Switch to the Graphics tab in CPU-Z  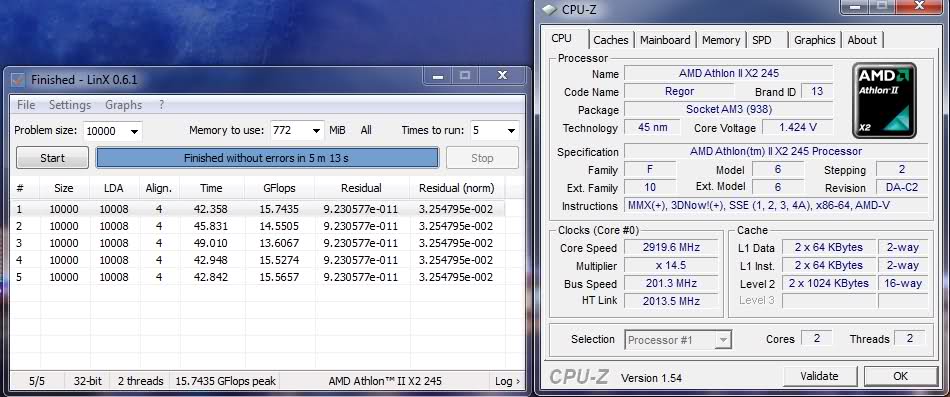pos(814,40)
